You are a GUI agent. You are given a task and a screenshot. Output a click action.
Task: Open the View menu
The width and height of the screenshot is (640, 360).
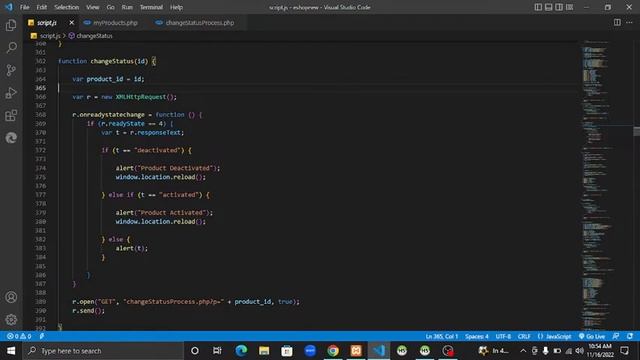[x=93, y=7]
